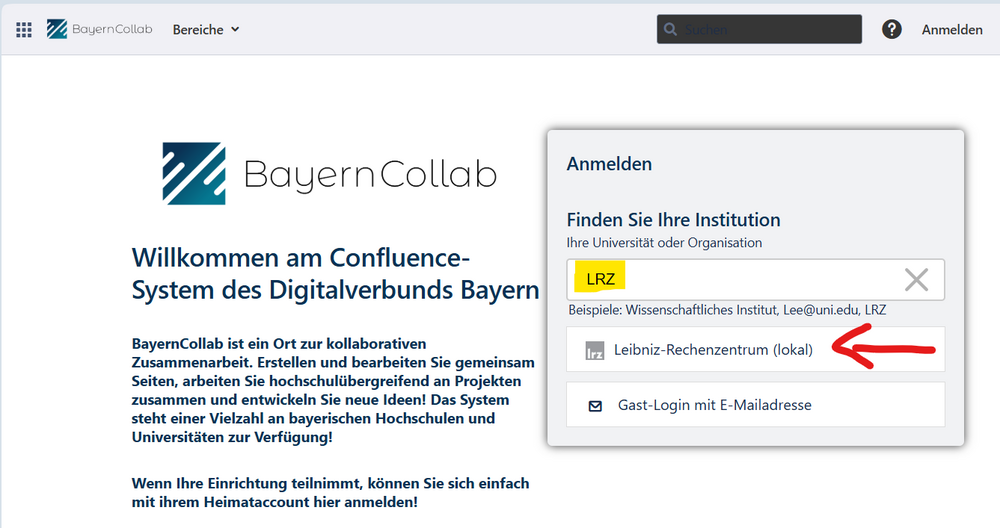Open the app switcher grid icon
The image size is (1000, 528).
point(24,29)
